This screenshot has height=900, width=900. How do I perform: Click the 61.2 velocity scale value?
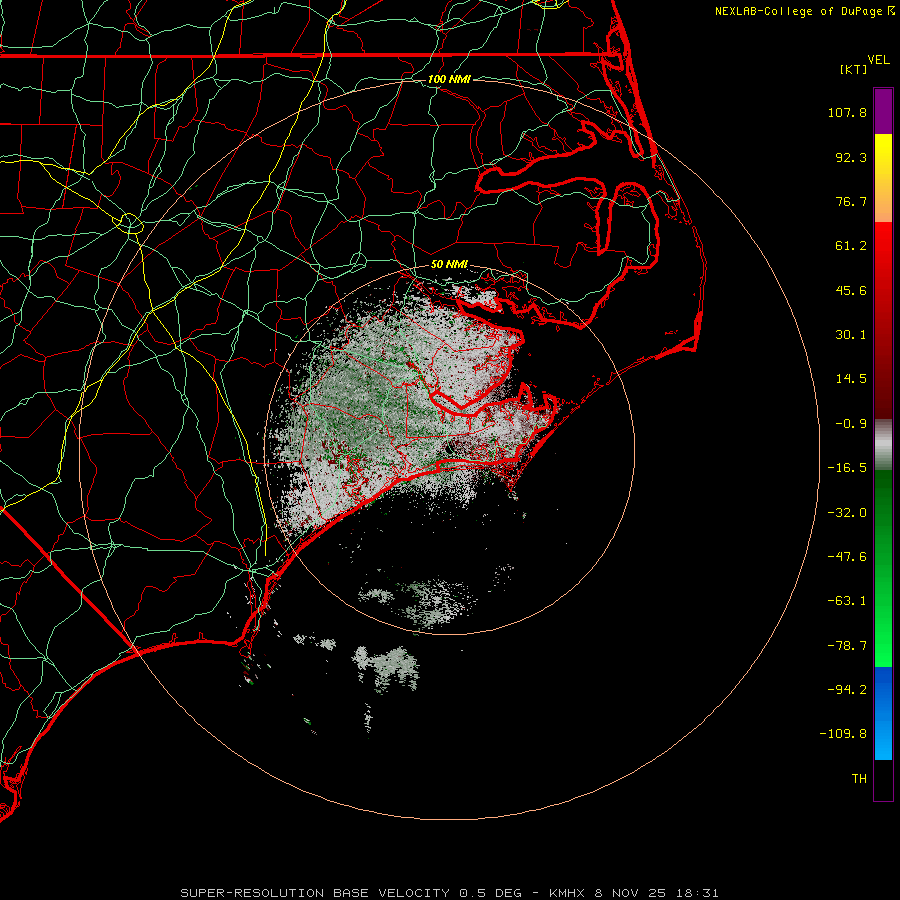[851, 246]
